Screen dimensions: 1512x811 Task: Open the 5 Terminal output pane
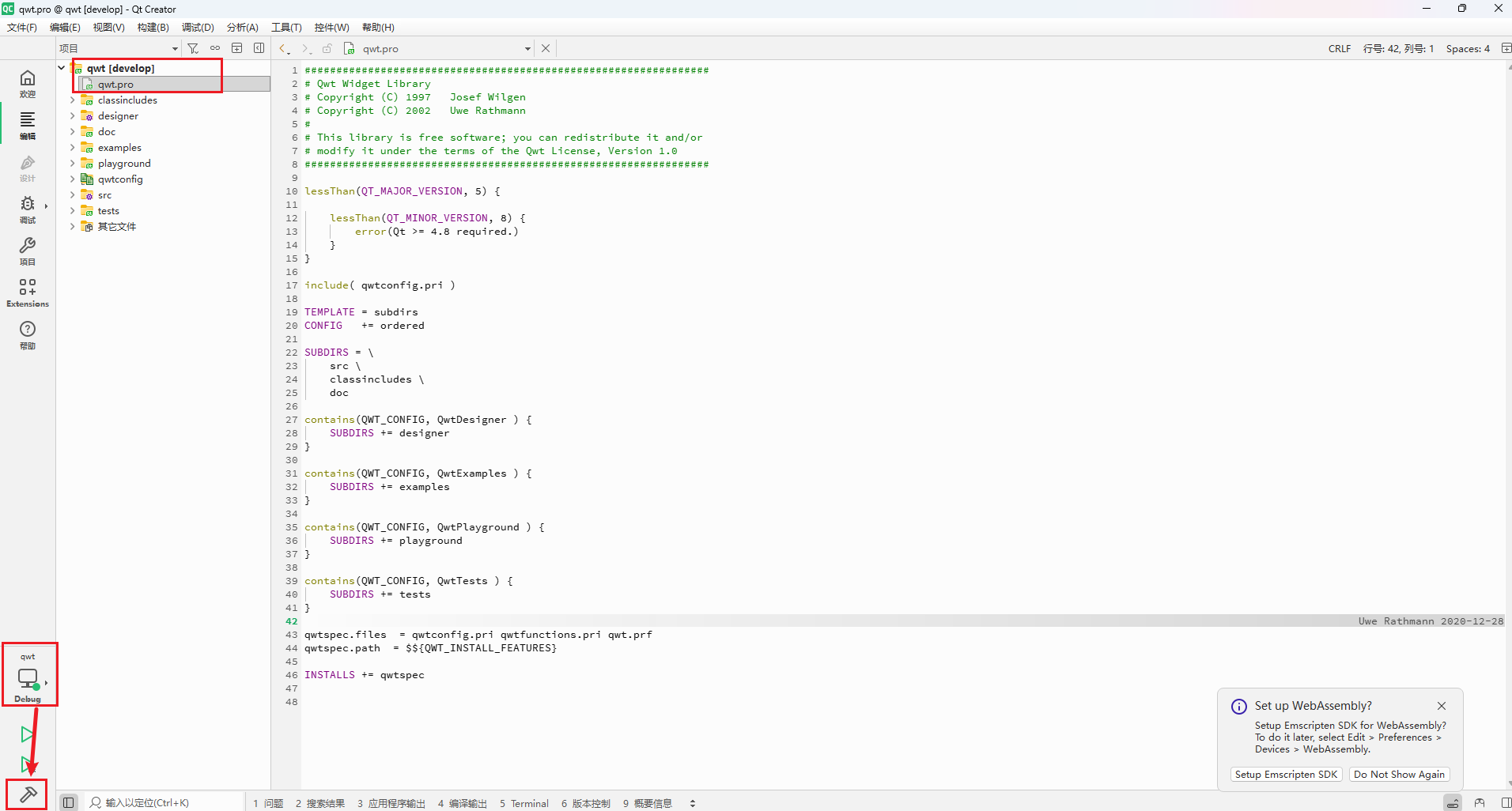pos(524,803)
